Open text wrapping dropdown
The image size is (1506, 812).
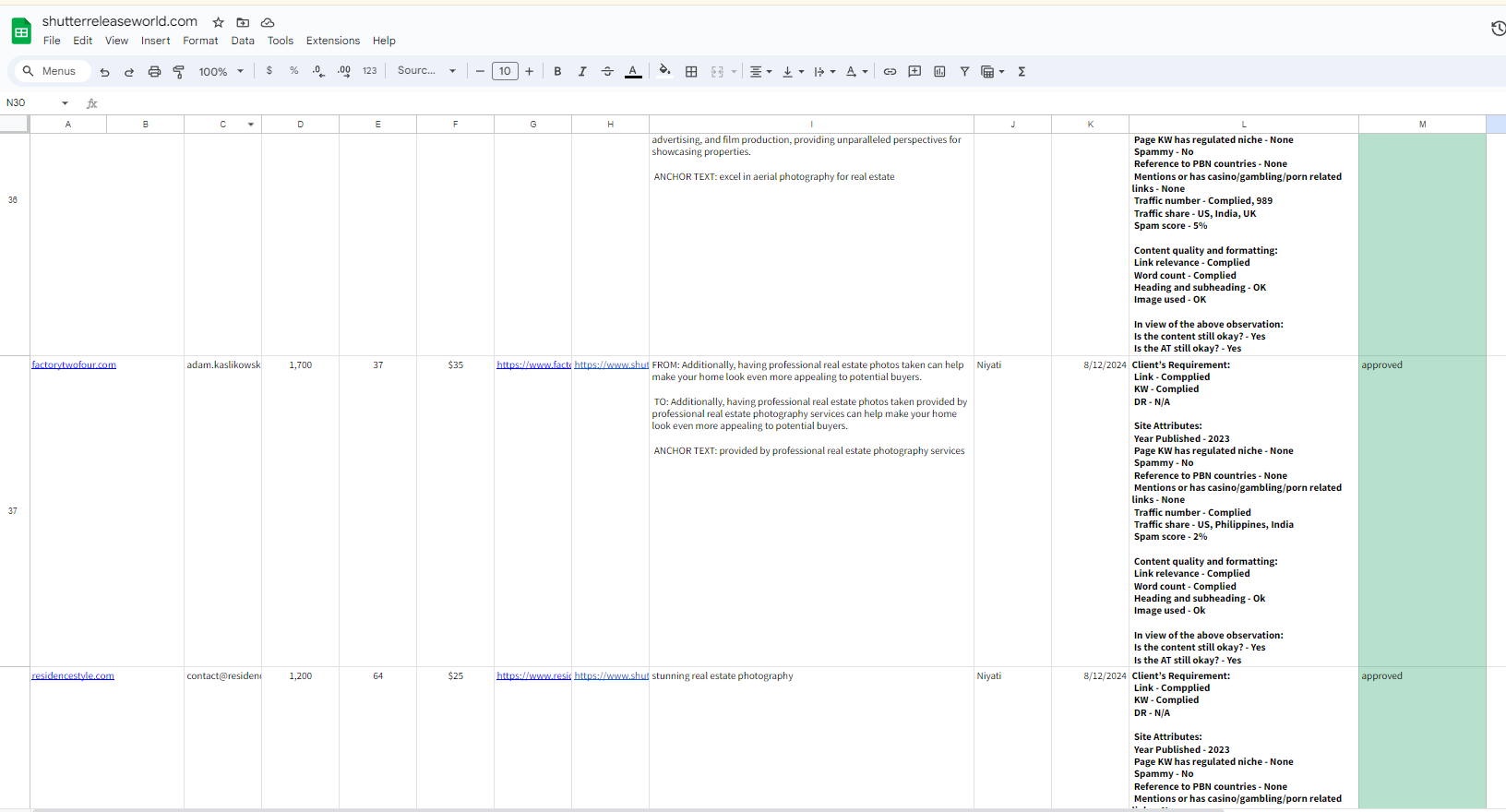[x=824, y=71]
